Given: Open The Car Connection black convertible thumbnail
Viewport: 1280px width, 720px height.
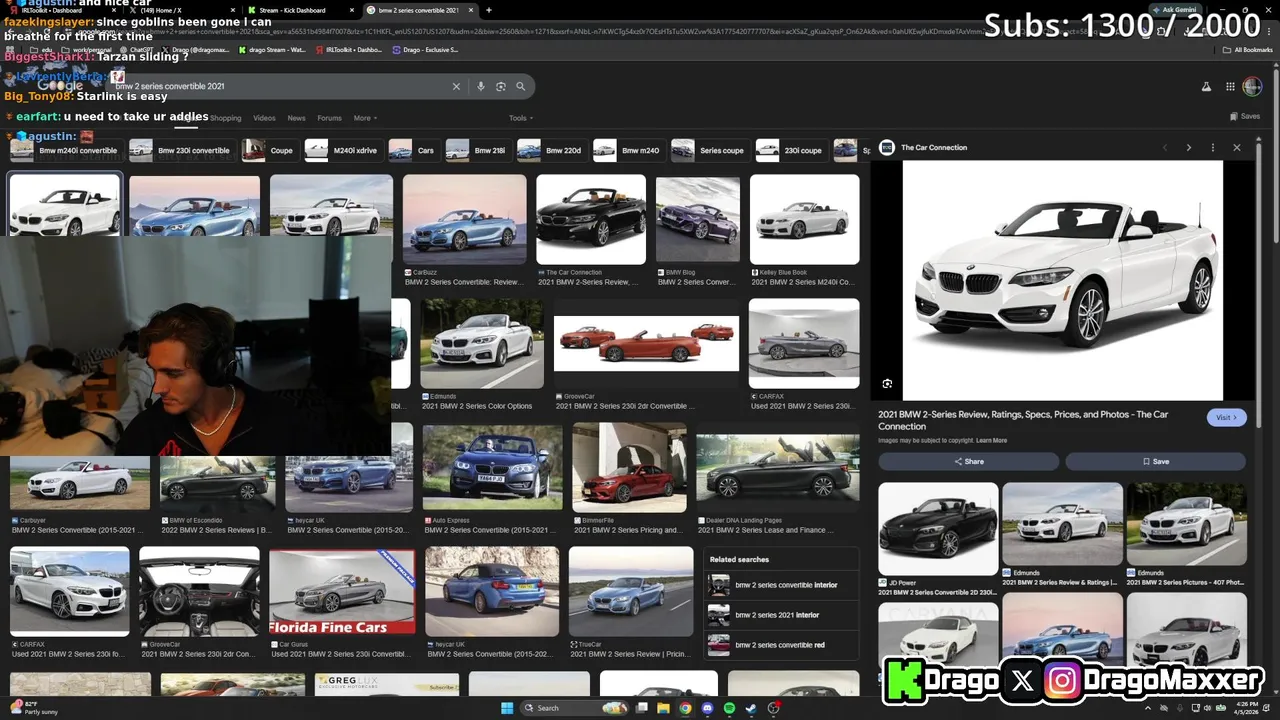Looking at the screenshot, I should (x=591, y=220).
